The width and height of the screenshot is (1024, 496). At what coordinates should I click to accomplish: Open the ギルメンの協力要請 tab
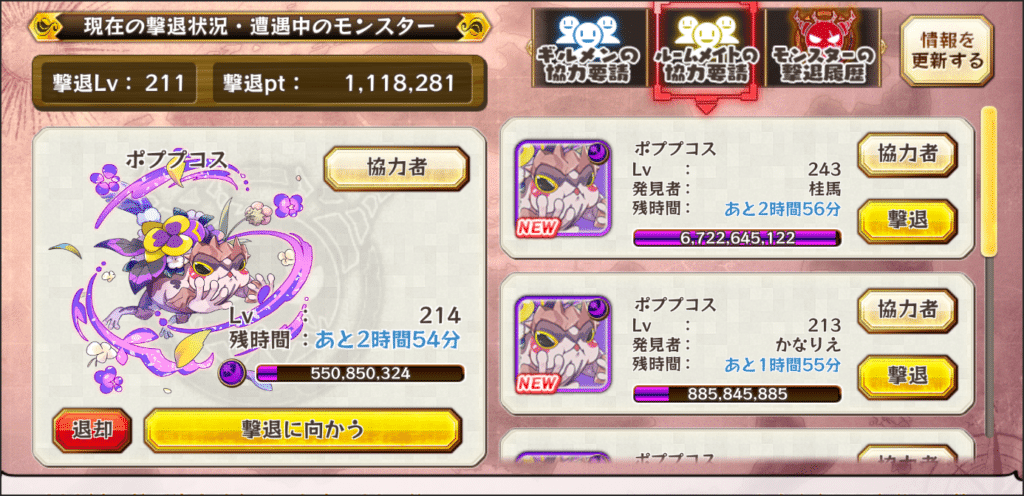(588, 50)
